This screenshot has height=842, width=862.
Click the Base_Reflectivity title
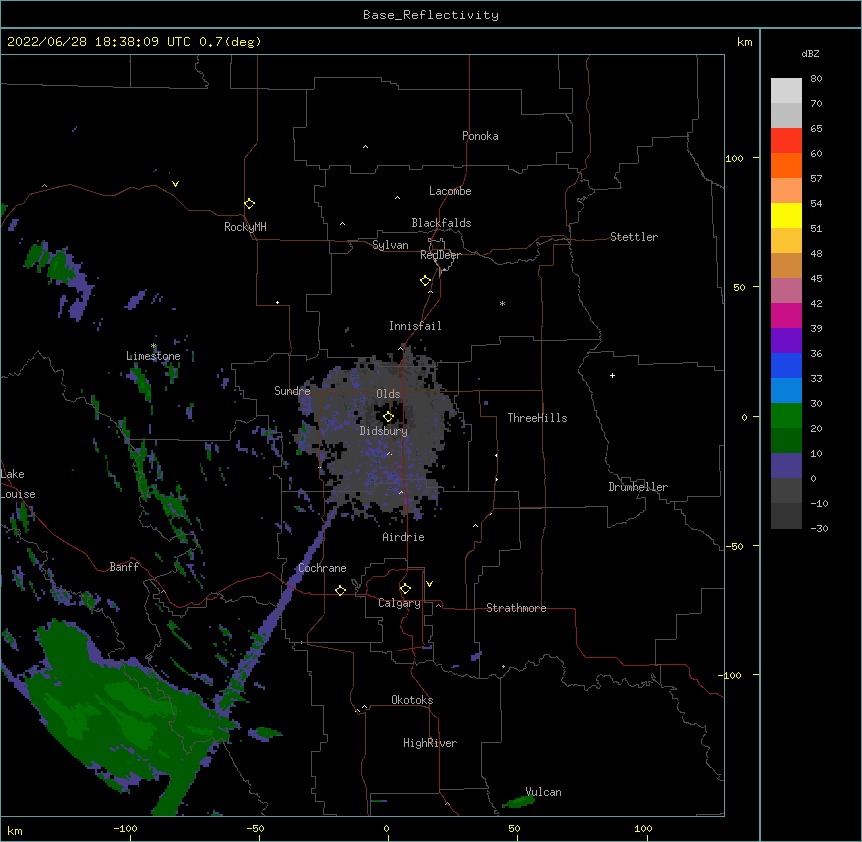point(431,15)
